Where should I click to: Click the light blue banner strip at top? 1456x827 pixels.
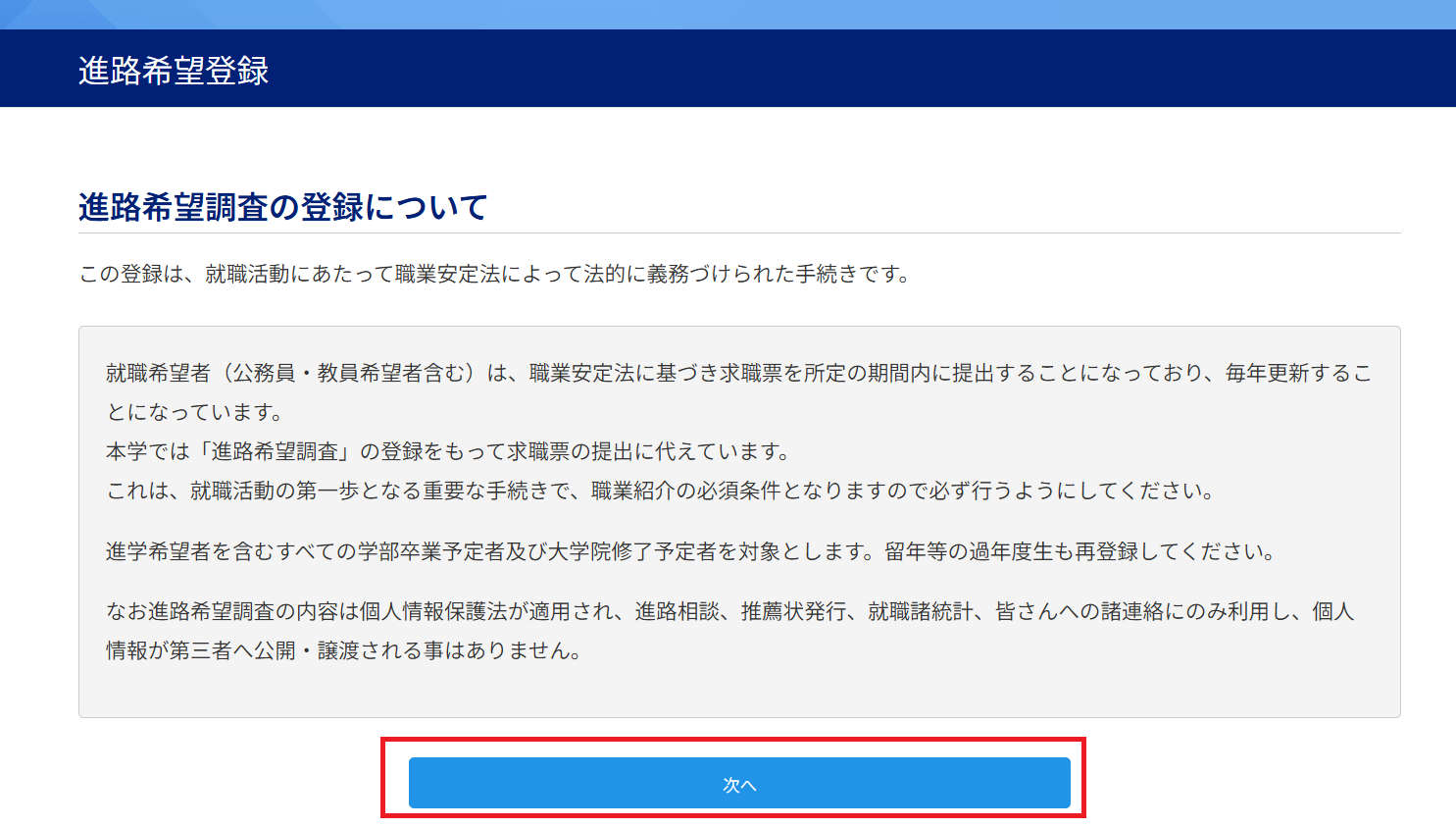pyautogui.click(x=728, y=14)
